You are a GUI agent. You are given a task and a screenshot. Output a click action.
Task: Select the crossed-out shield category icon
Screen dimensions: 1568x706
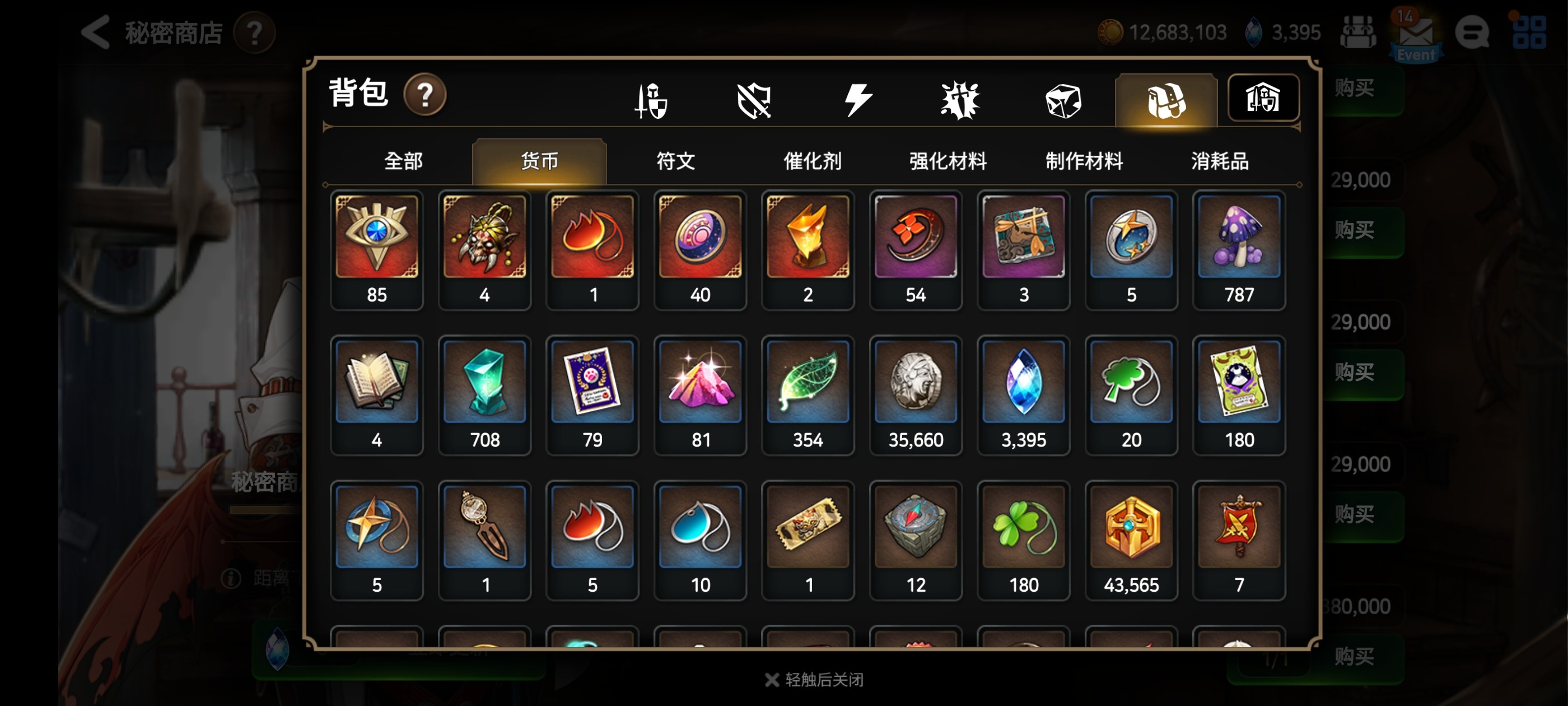pos(754,100)
